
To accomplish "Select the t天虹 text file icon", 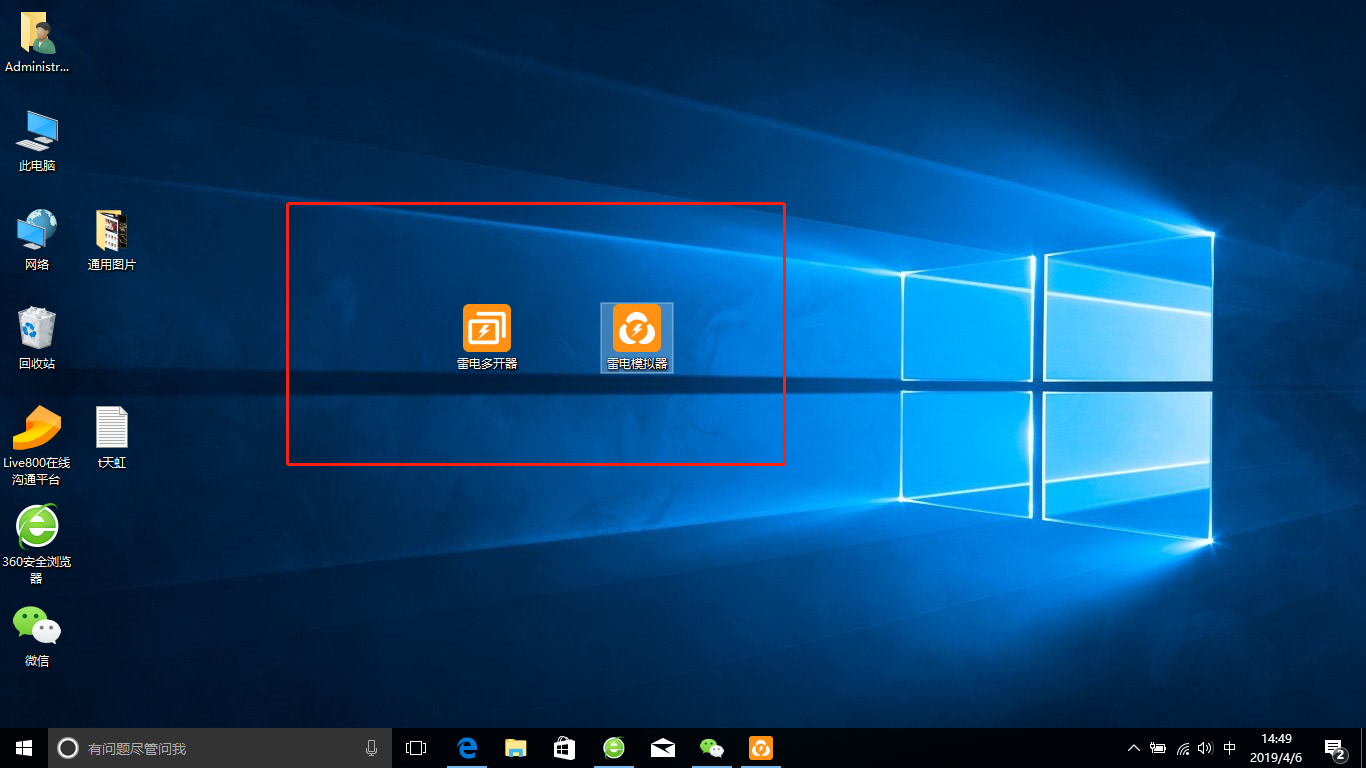I will click(112, 438).
